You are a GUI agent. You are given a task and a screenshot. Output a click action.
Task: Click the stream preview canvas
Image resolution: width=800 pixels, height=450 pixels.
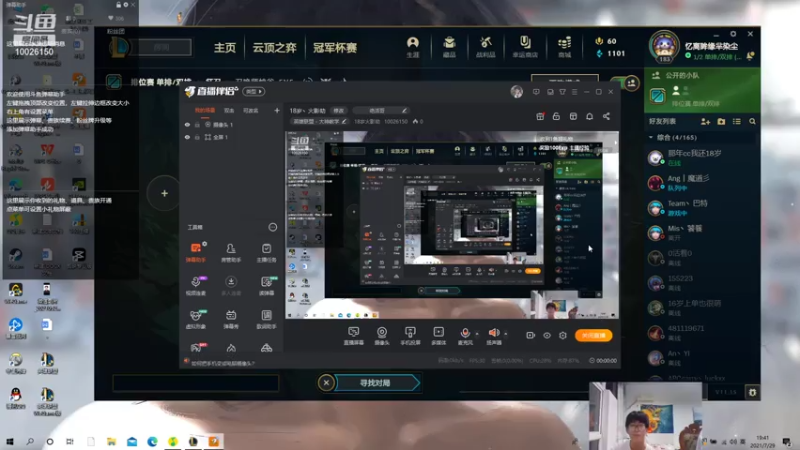452,225
